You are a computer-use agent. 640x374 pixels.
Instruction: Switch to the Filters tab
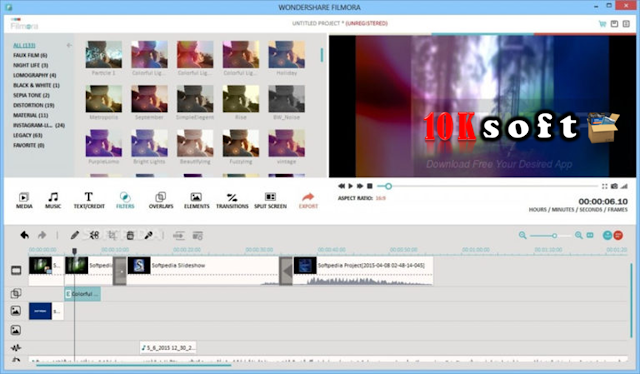[x=125, y=200]
